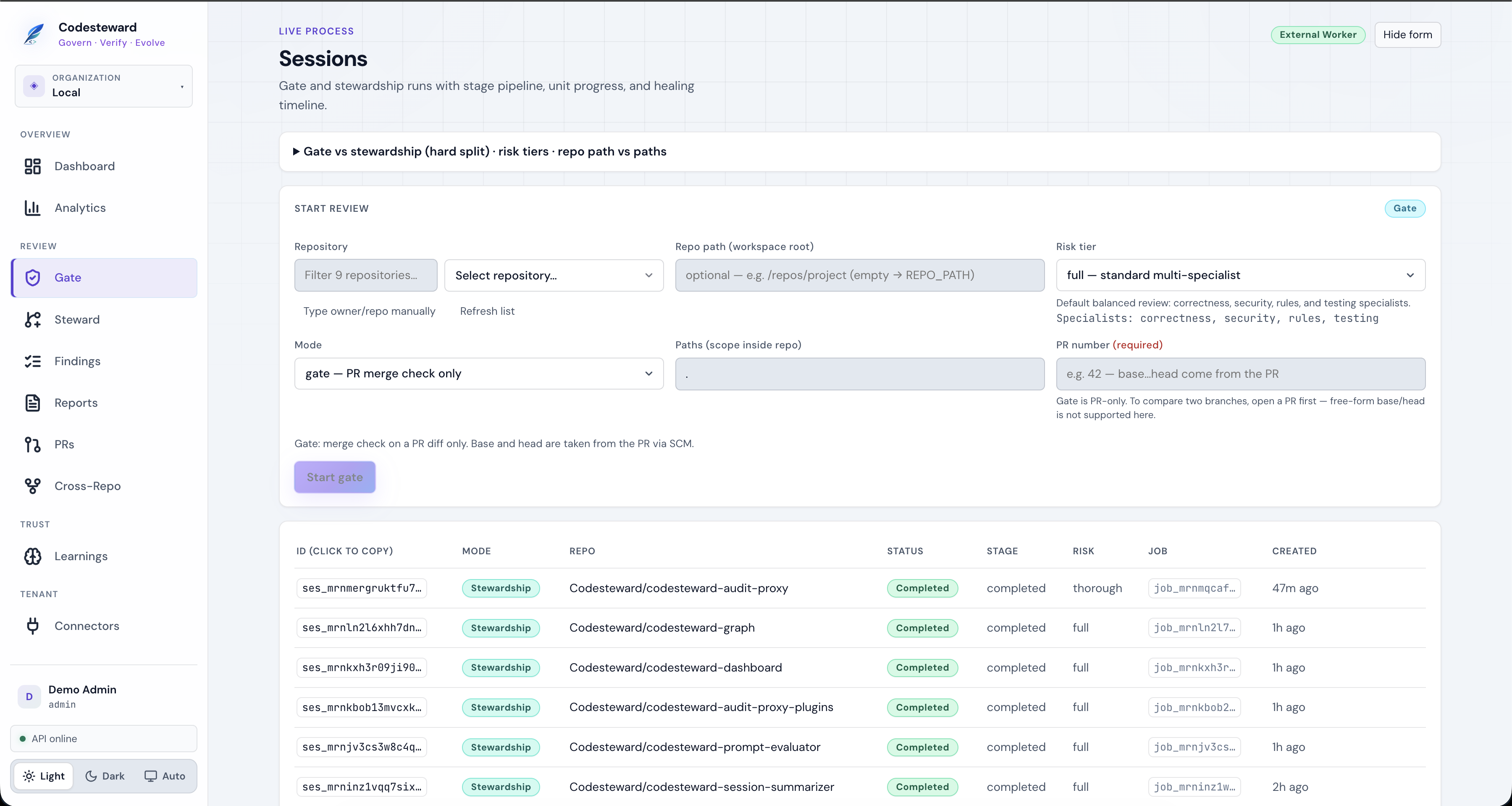
Task: Click Codesteward/codesteward-dashboard repo cell
Action: point(676,668)
